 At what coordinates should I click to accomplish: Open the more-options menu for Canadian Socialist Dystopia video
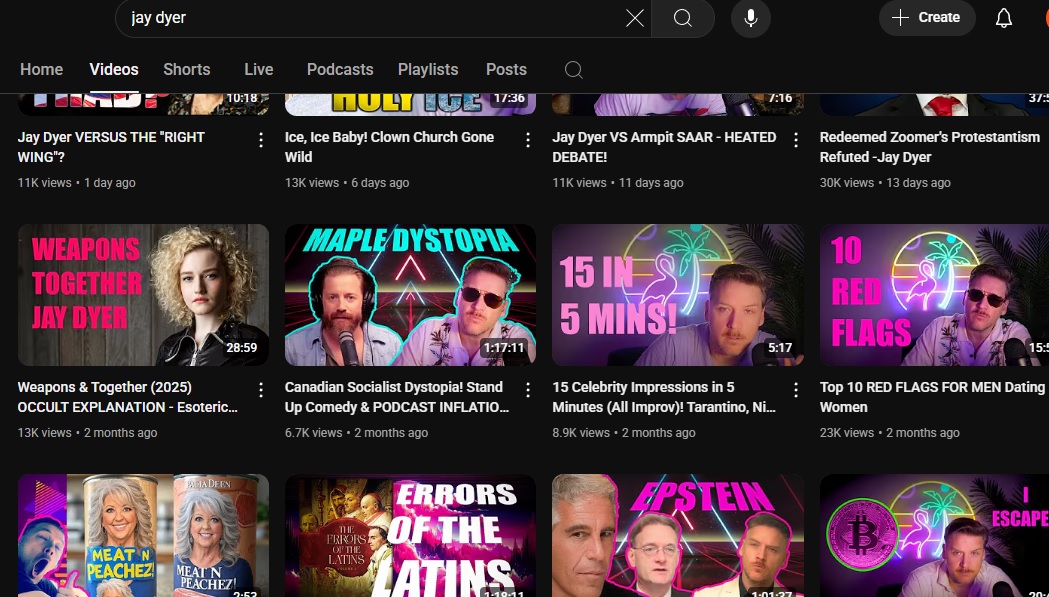(x=528, y=390)
